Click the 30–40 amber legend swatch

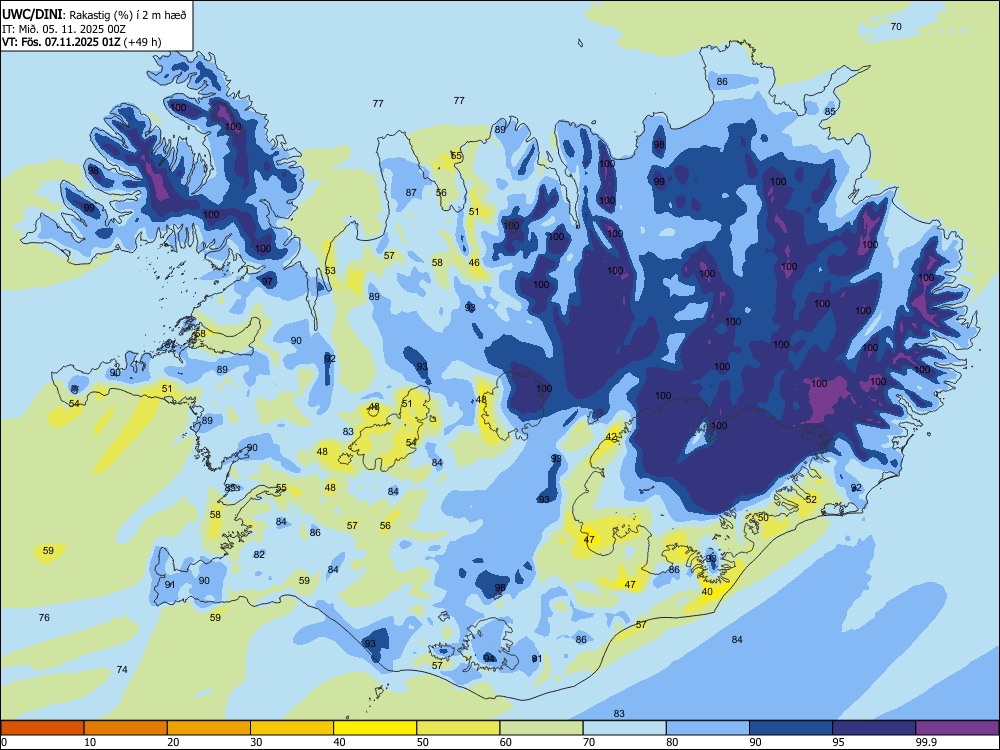tap(292, 728)
